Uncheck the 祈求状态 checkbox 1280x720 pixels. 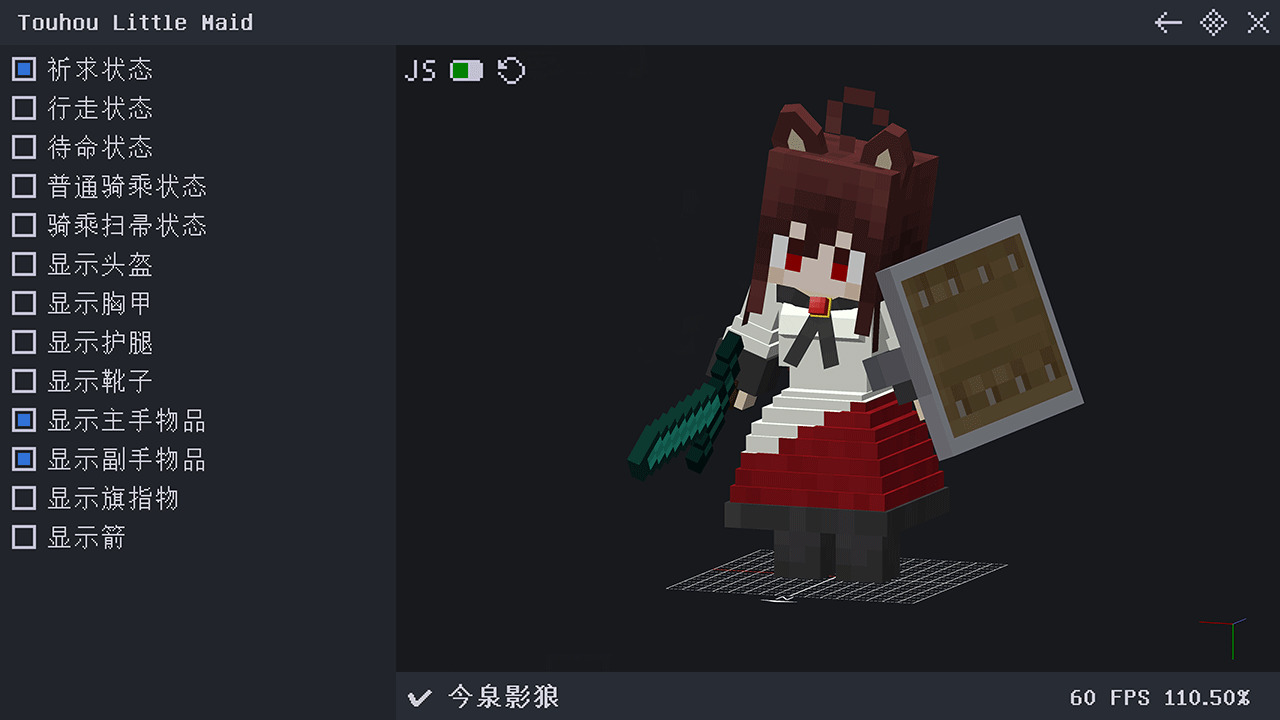click(x=24, y=69)
